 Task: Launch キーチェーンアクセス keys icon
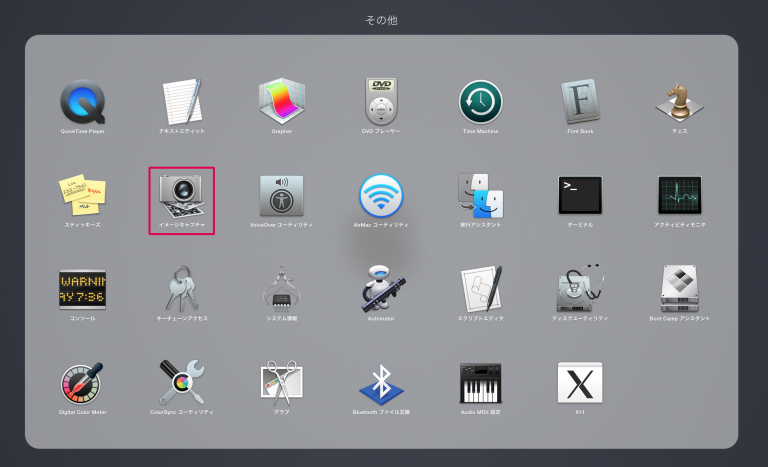coord(182,289)
